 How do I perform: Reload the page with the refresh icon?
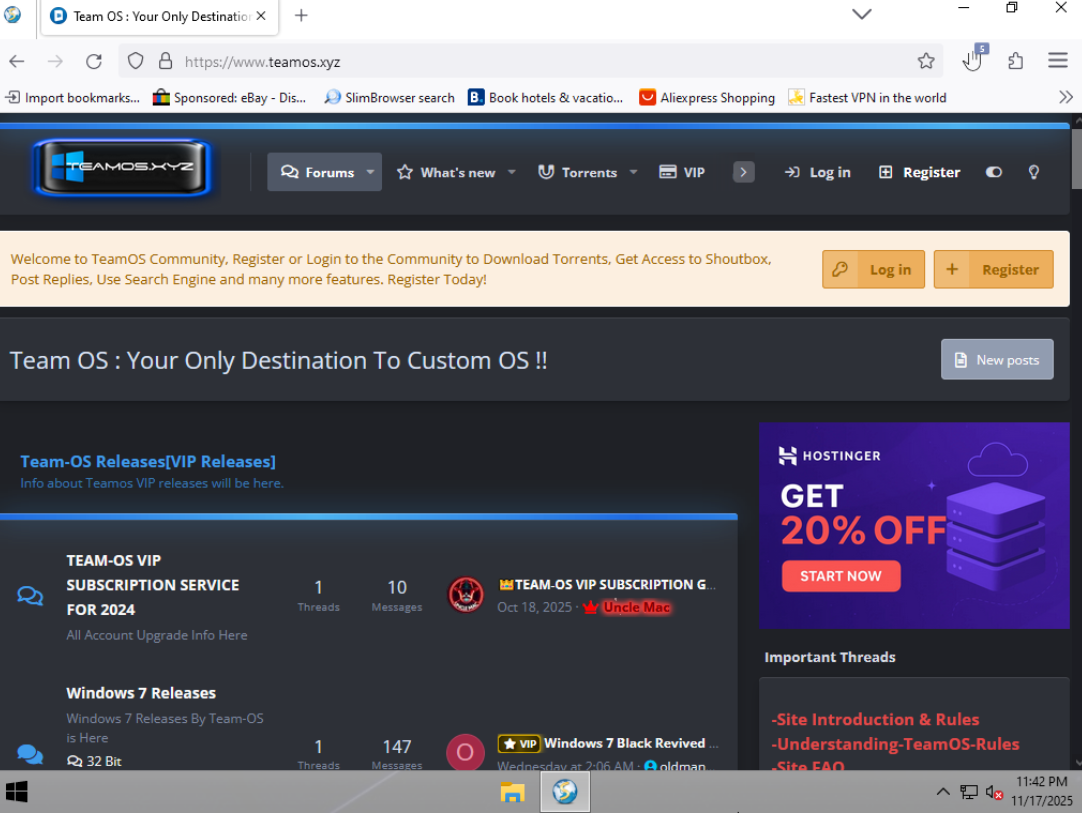(94, 61)
